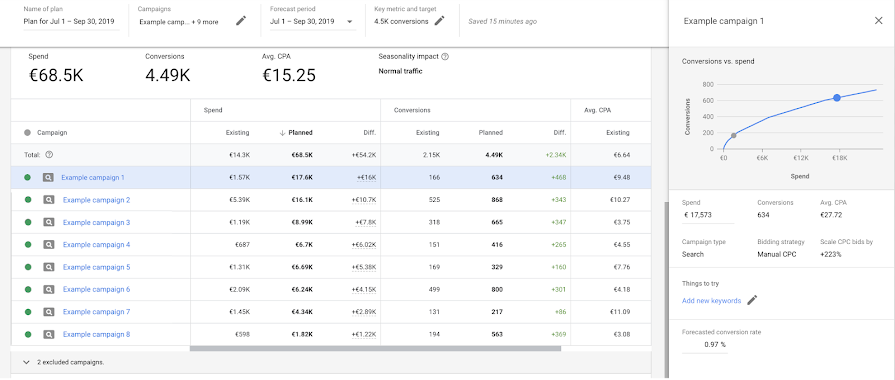Click the blue planned point on the chart

pos(837,98)
